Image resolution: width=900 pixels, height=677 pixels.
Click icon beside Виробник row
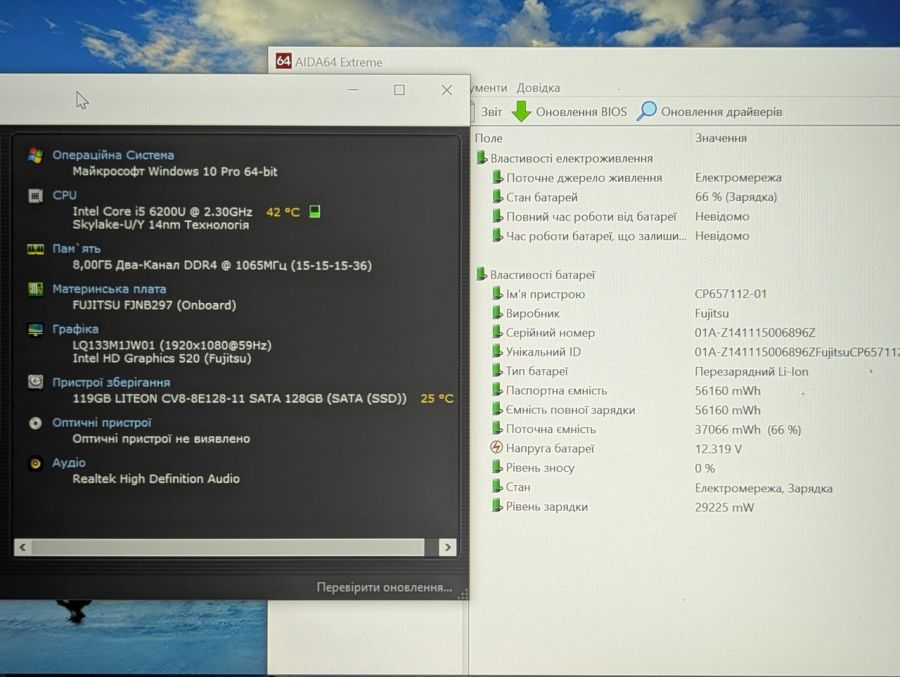497,313
